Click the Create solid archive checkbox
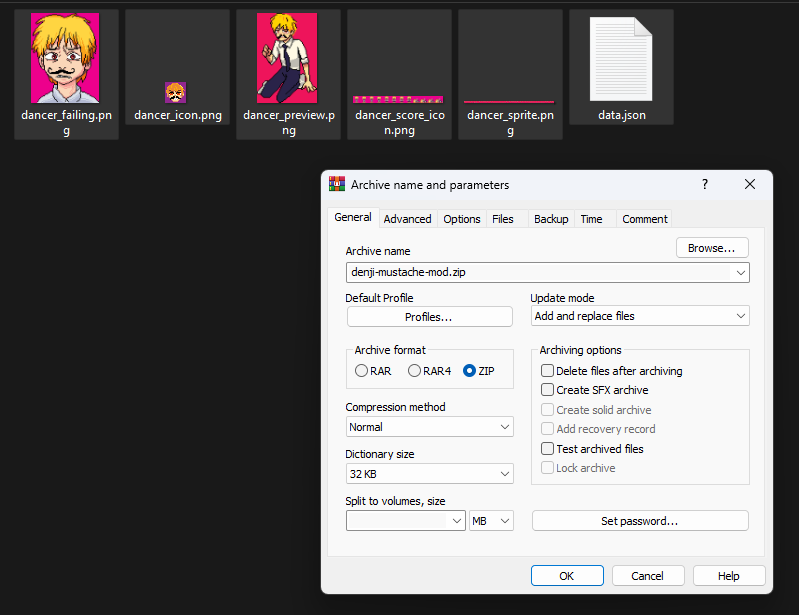Image resolution: width=799 pixels, height=615 pixels. (547, 410)
